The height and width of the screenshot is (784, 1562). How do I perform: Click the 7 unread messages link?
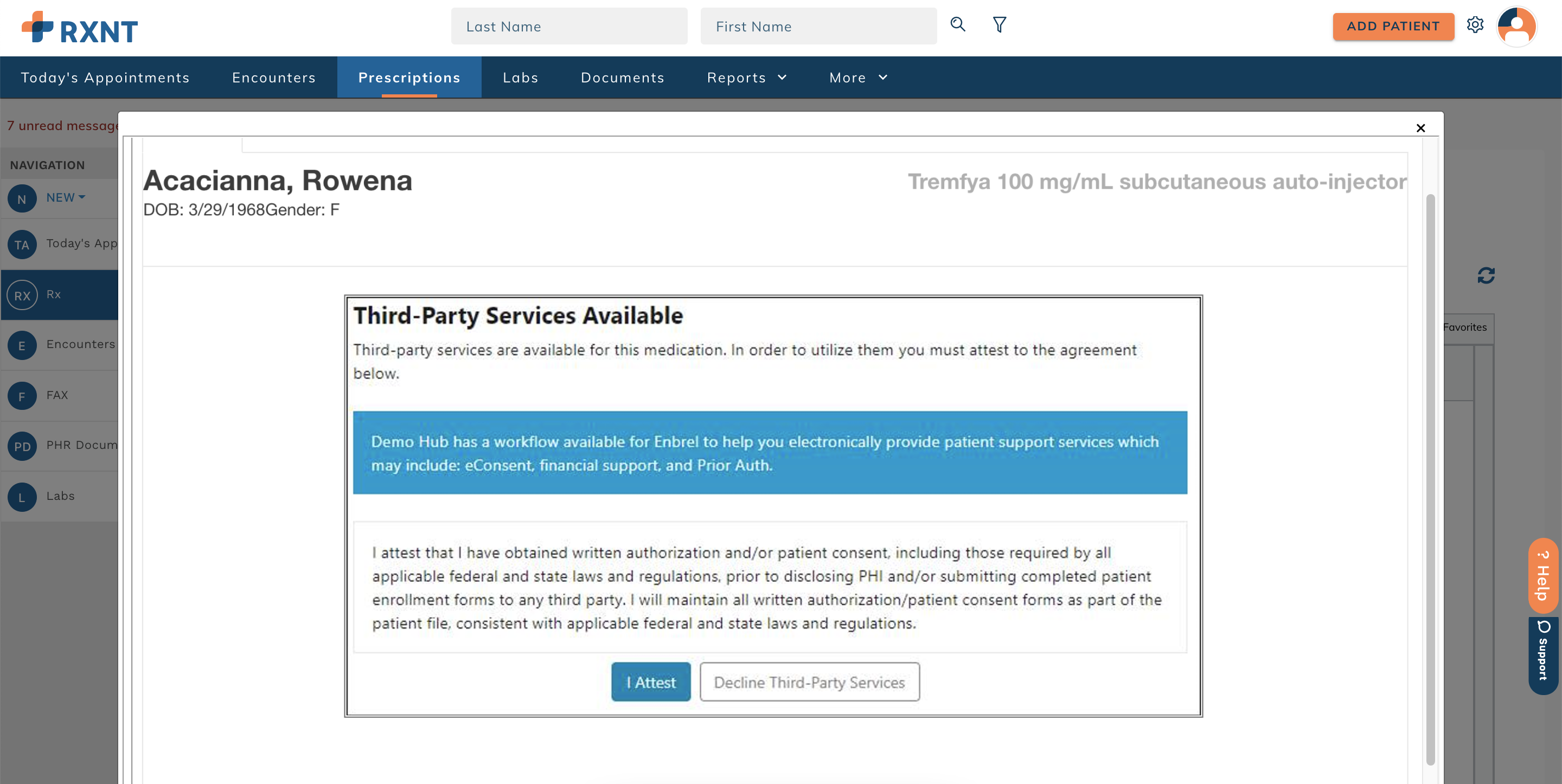(62, 125)
